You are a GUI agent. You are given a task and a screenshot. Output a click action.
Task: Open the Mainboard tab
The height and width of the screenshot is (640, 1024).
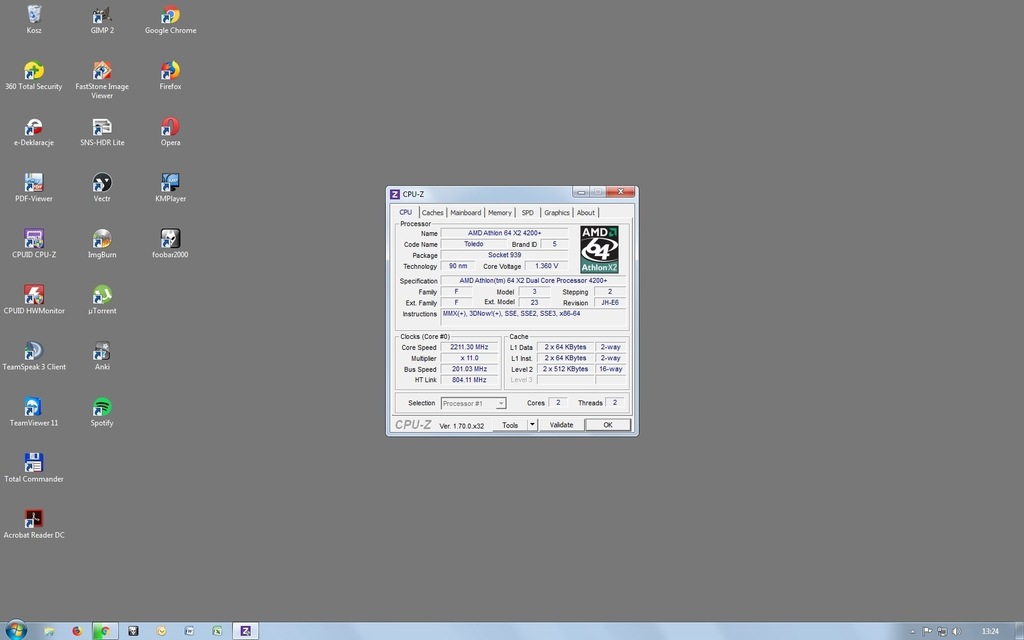[466, 213]
